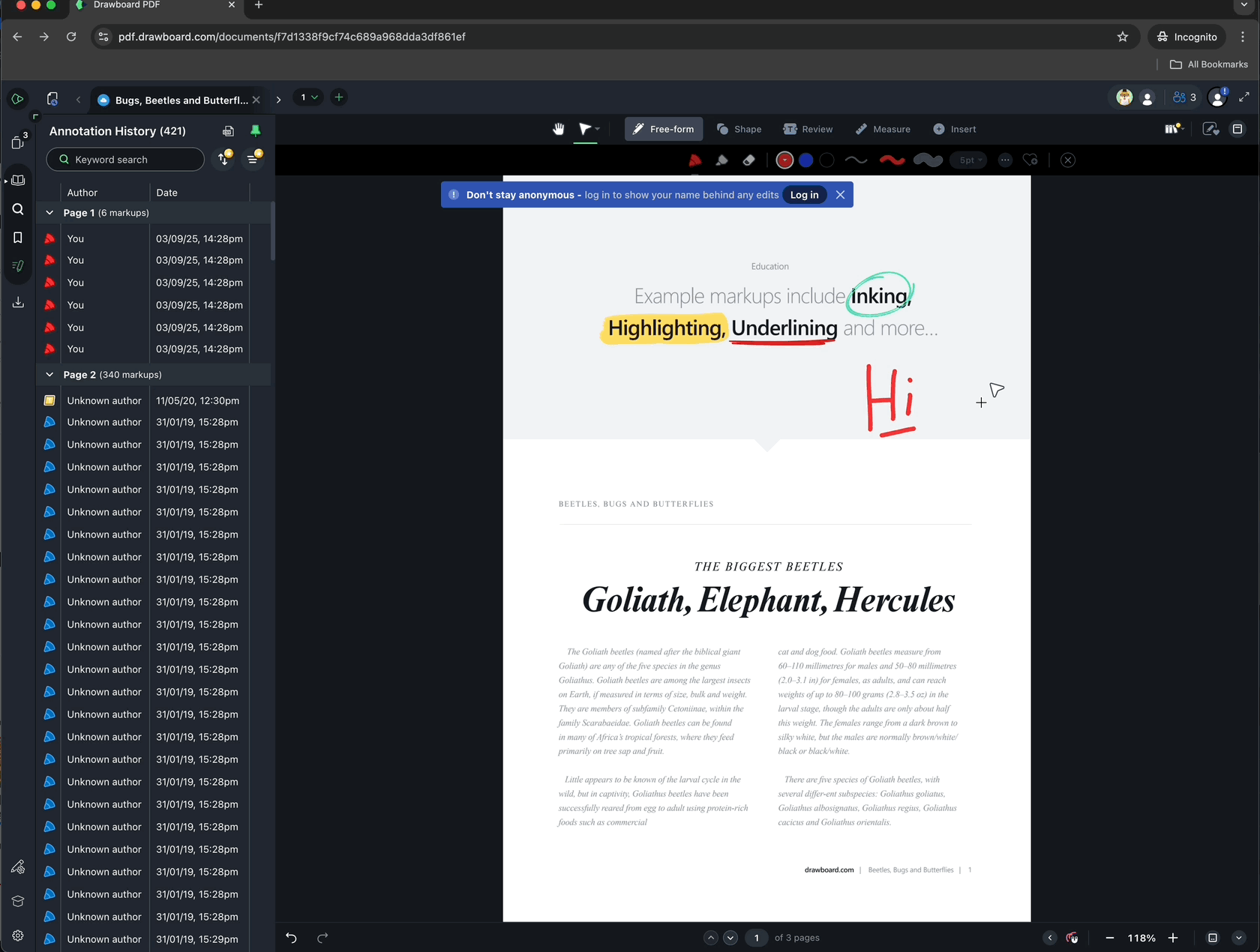Screen dimensions: 1260x952
Task: Open the selection tool dropdown arrow
Action: click(598, 129)
